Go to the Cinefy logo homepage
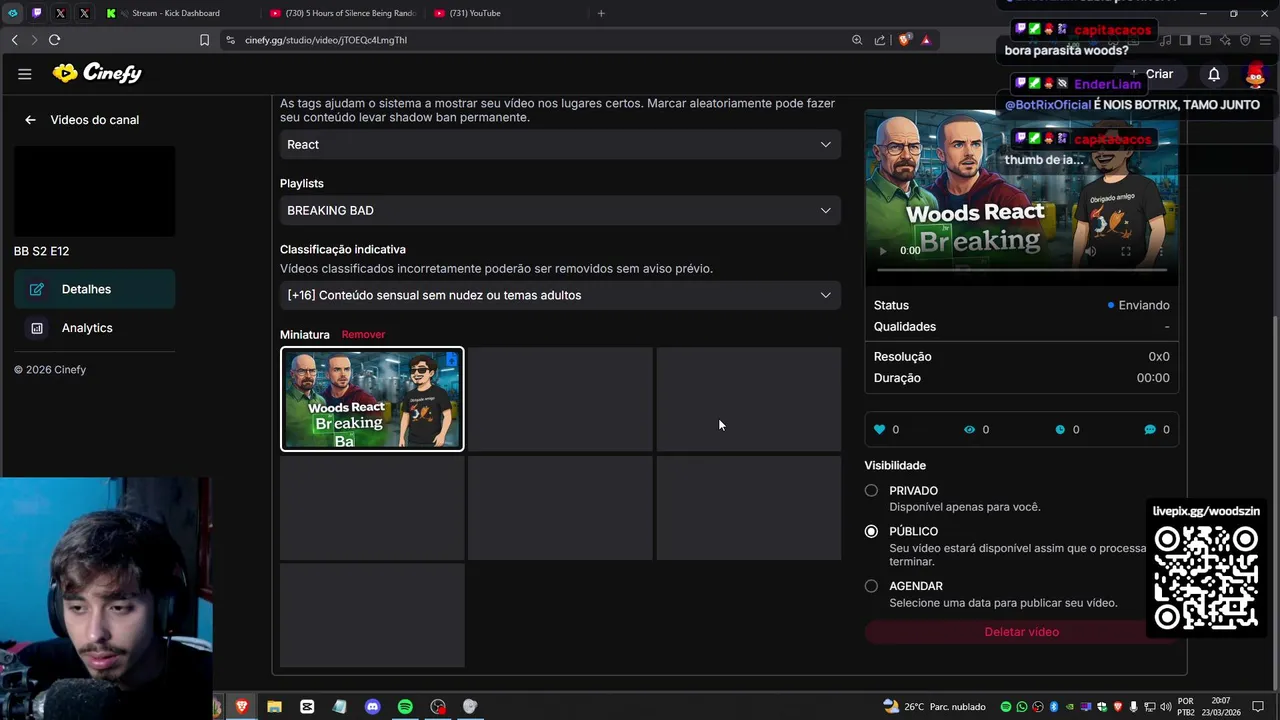This screenshot has height=720, width=1280. 97,73
